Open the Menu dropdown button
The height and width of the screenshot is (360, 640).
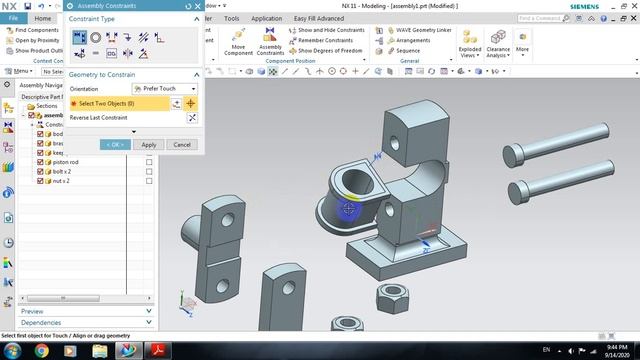coord(19,71)
